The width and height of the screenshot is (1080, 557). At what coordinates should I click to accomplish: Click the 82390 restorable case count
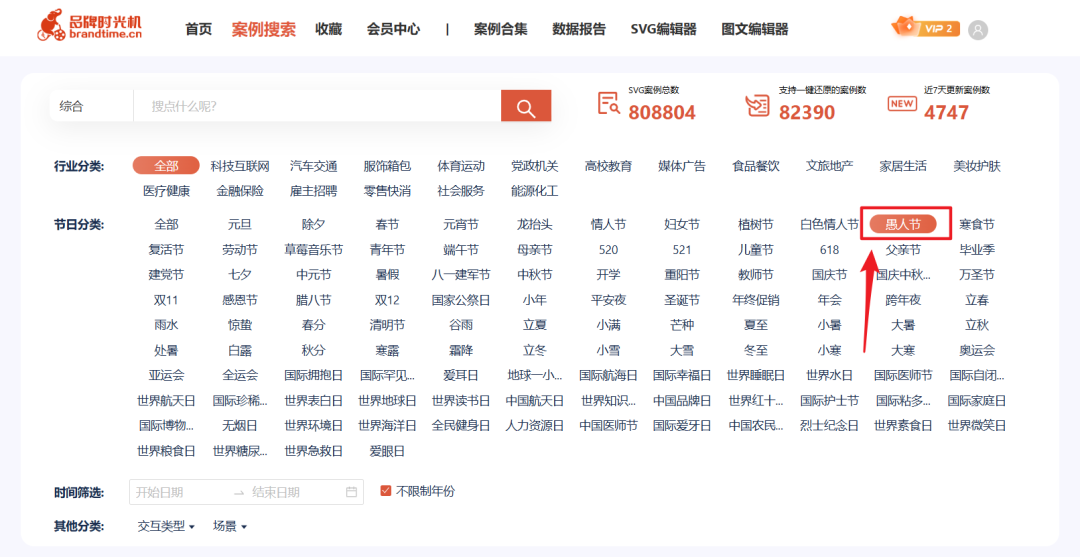[x=807, y=112]
